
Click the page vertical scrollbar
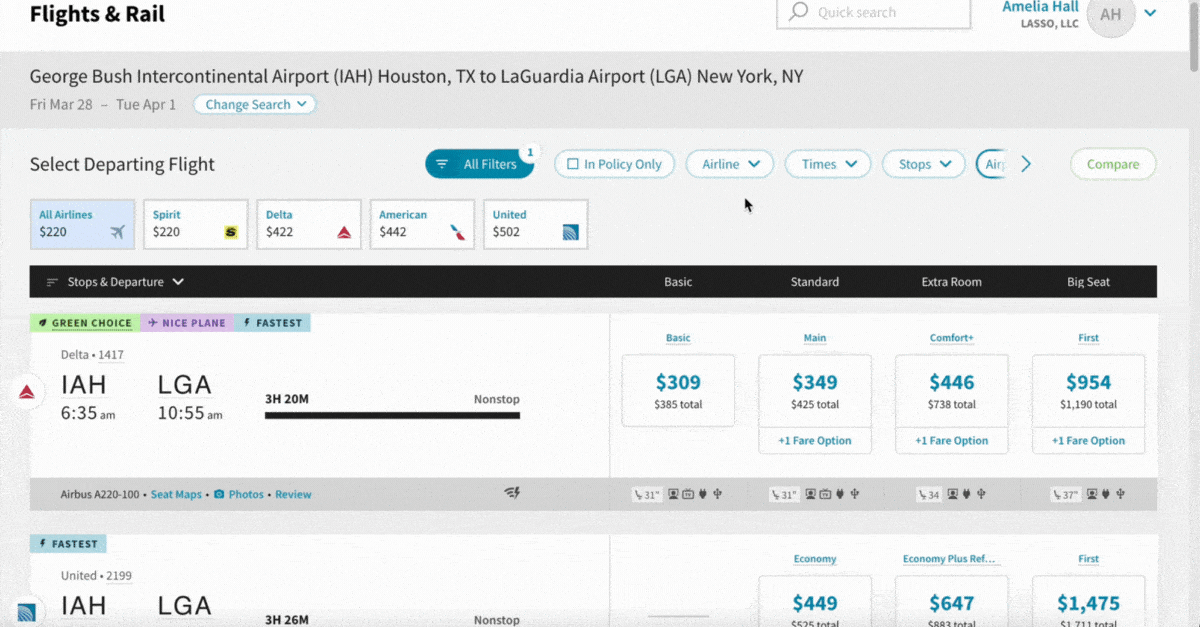(1193, 40)
